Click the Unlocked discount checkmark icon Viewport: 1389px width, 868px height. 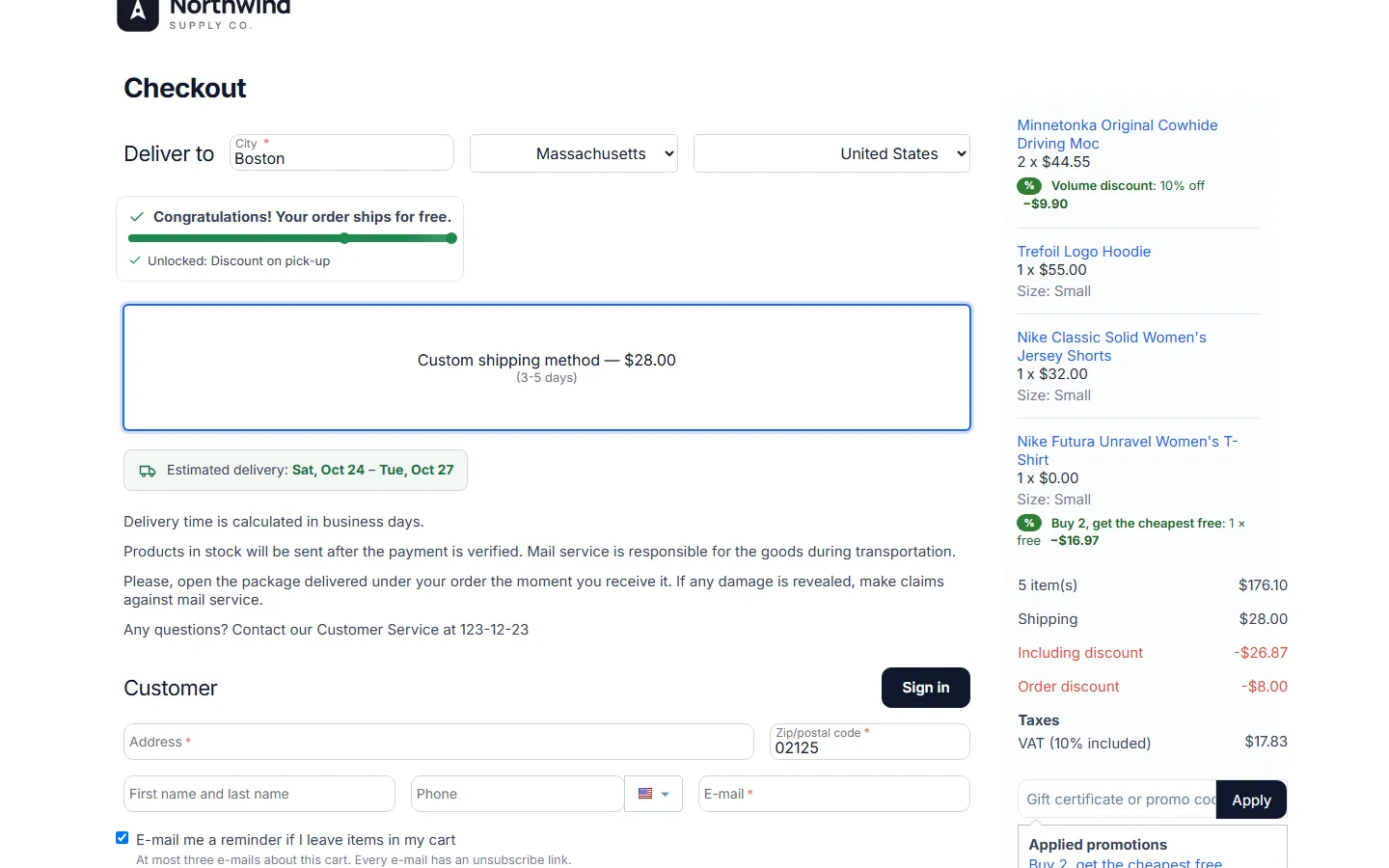click(135, 260)
